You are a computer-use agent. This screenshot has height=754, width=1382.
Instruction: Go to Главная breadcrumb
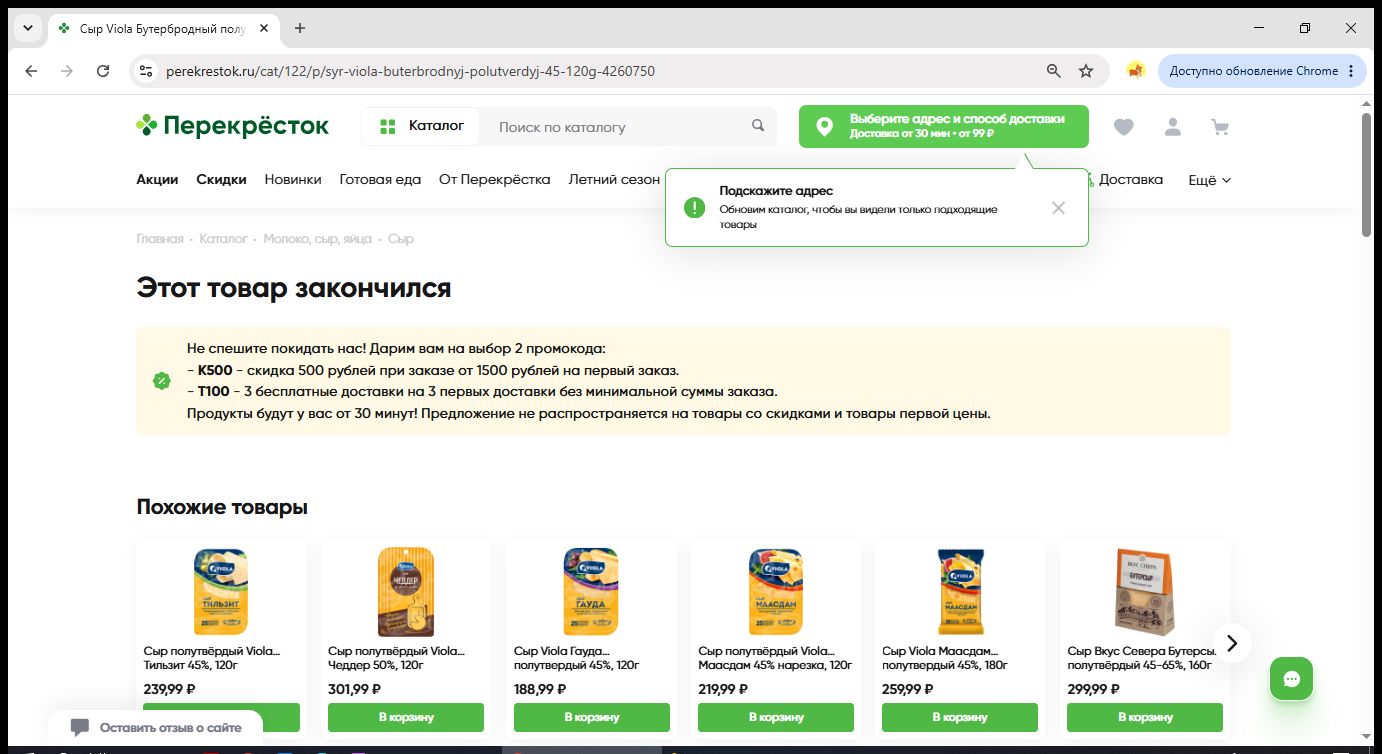click(x=160, y=239)
